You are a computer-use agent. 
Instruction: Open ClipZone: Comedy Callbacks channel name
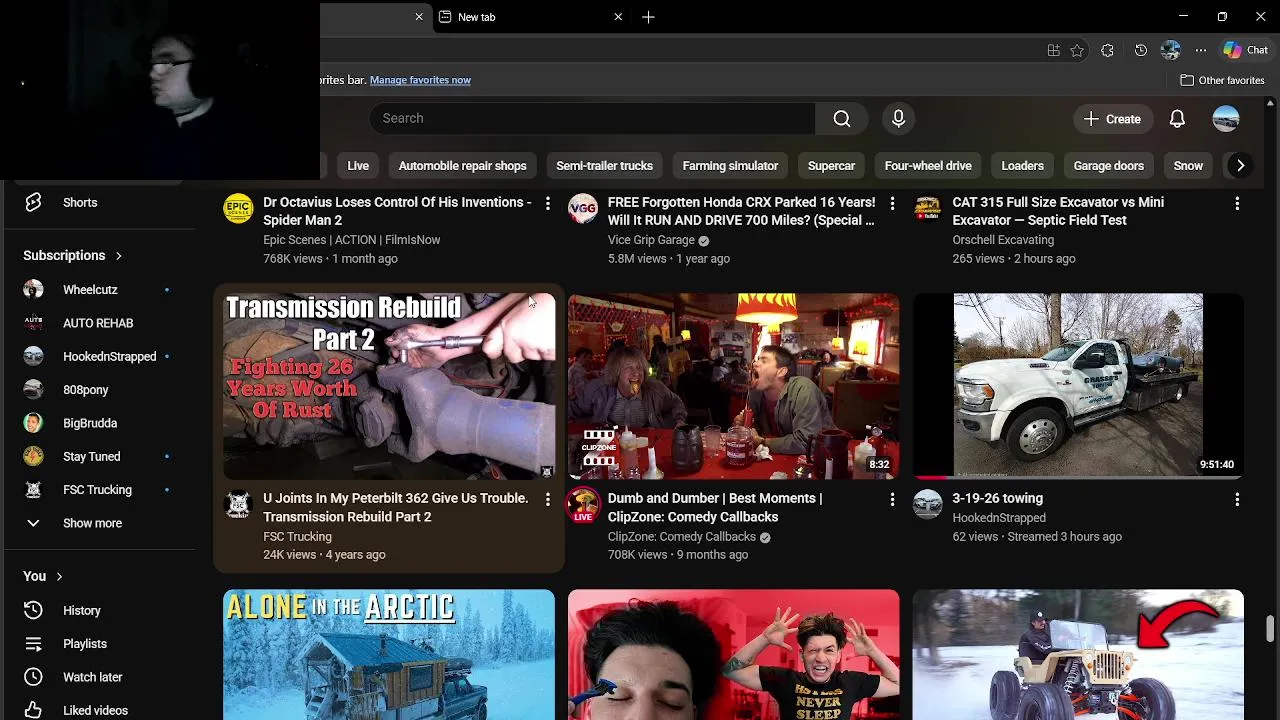682,537
